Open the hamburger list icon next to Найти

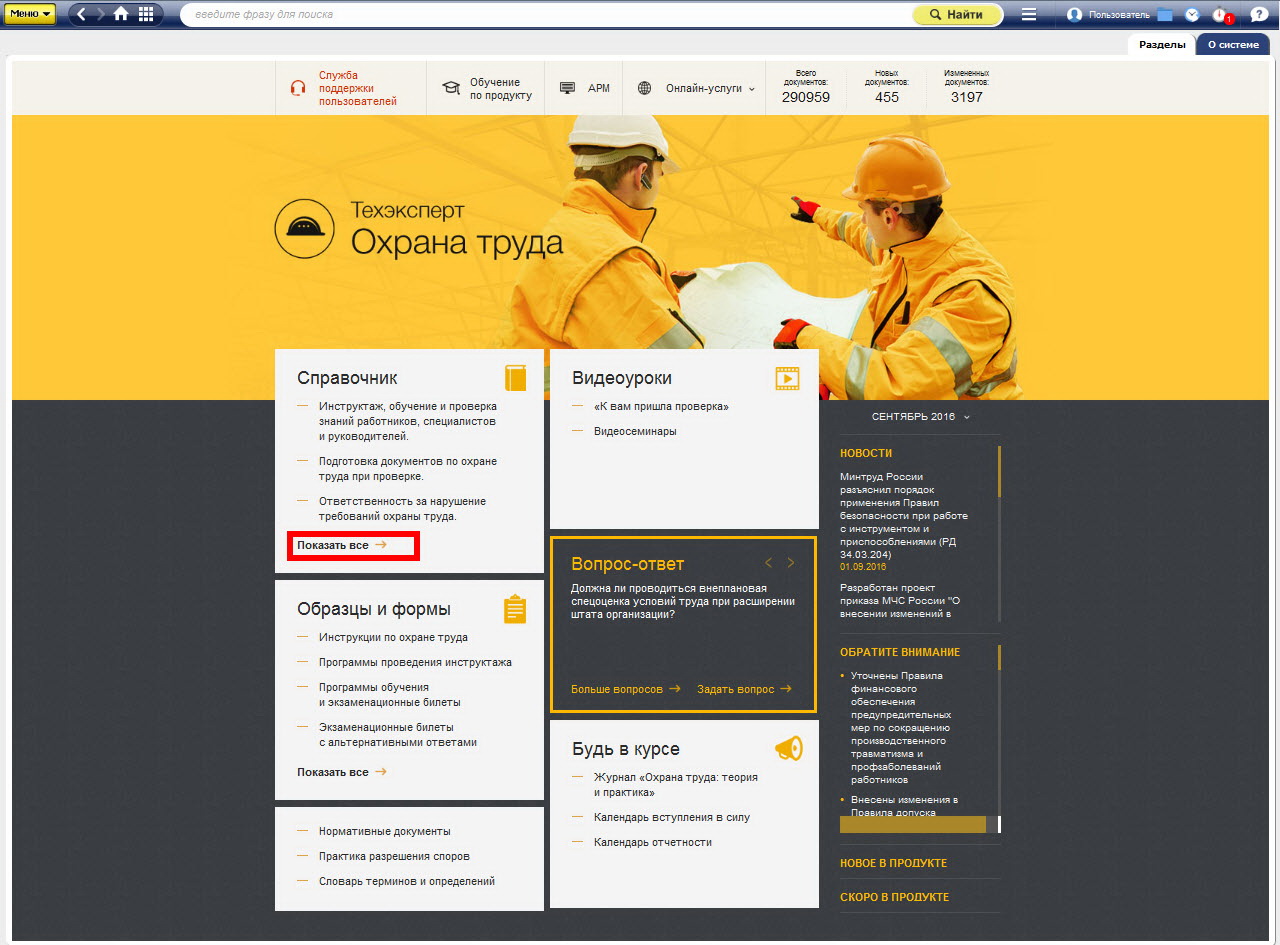coord(1029,14)
